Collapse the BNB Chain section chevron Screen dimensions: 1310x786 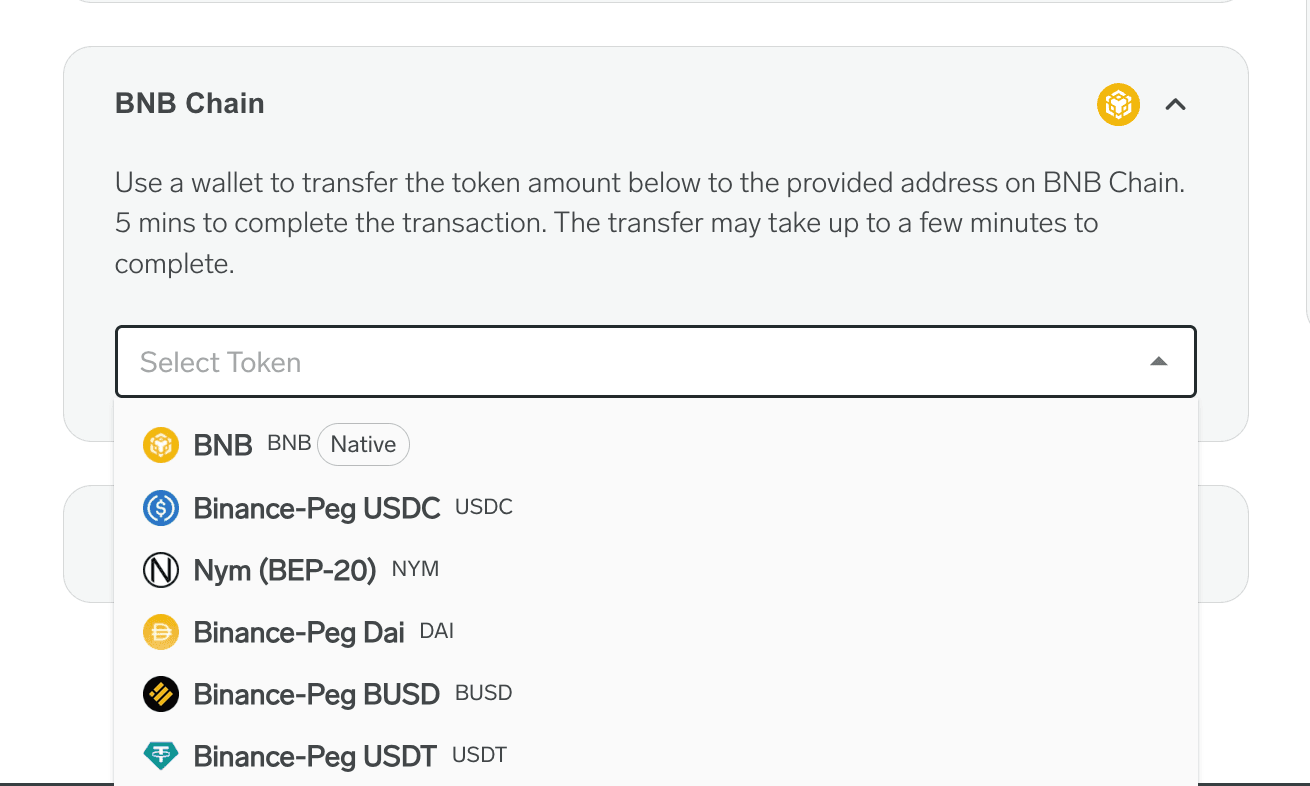click(1176, 104)
